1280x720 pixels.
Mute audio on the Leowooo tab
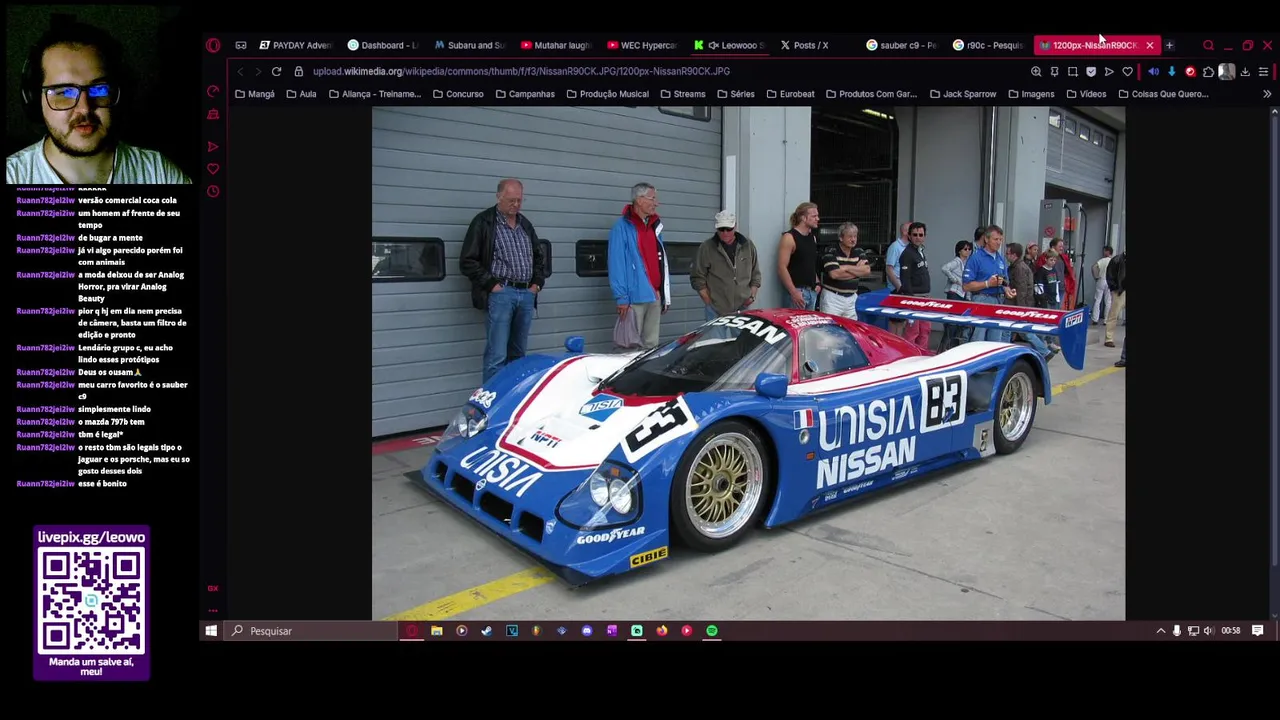point(713,45)
